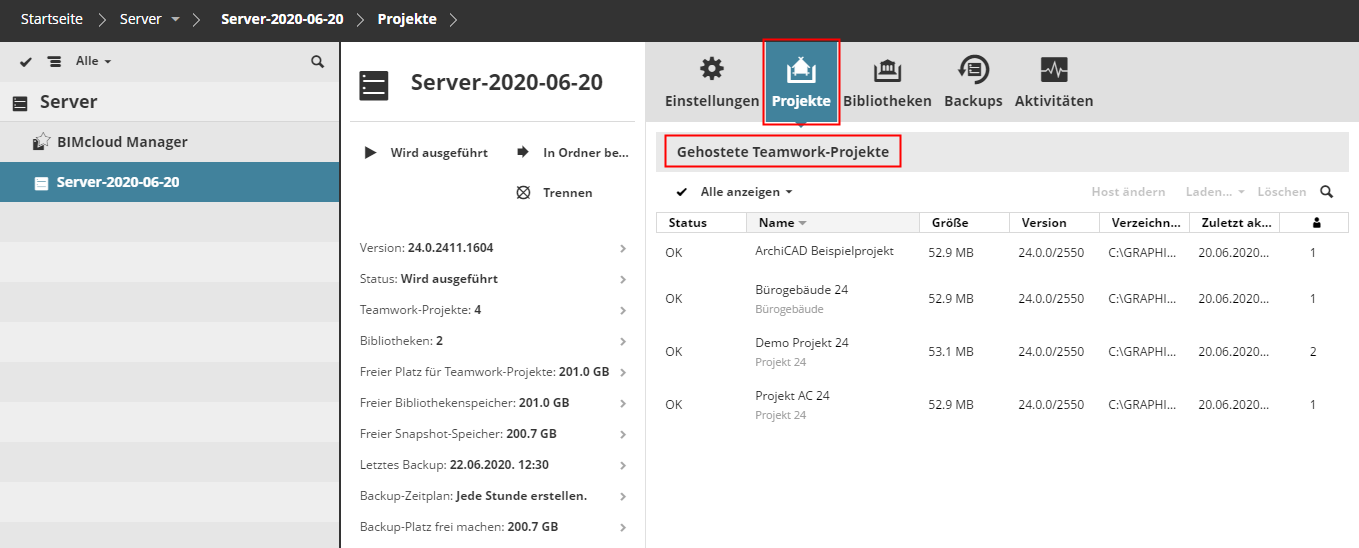The width and height of the screenshot is (1359, 548).
Task: Open the Alle filter dropdown in sidebar
Action: pos(93,61)
